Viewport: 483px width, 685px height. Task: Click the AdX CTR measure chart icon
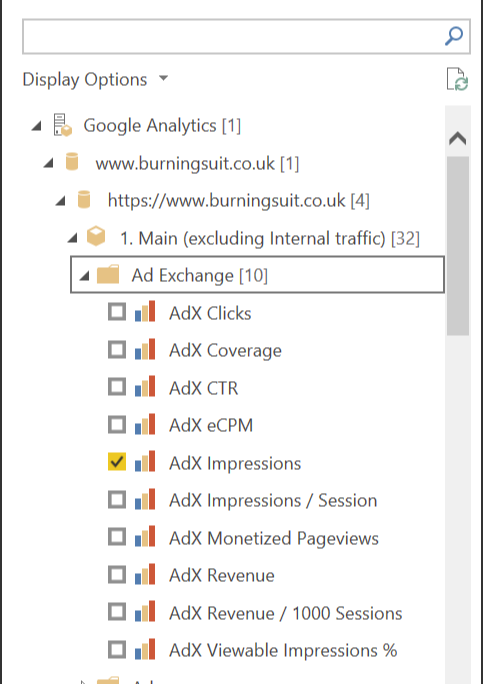[x=145, y=387]
